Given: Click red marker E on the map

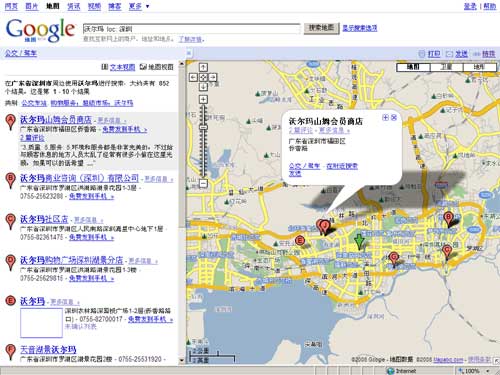Looking at the screenshot, I should (x=300, y=241).
